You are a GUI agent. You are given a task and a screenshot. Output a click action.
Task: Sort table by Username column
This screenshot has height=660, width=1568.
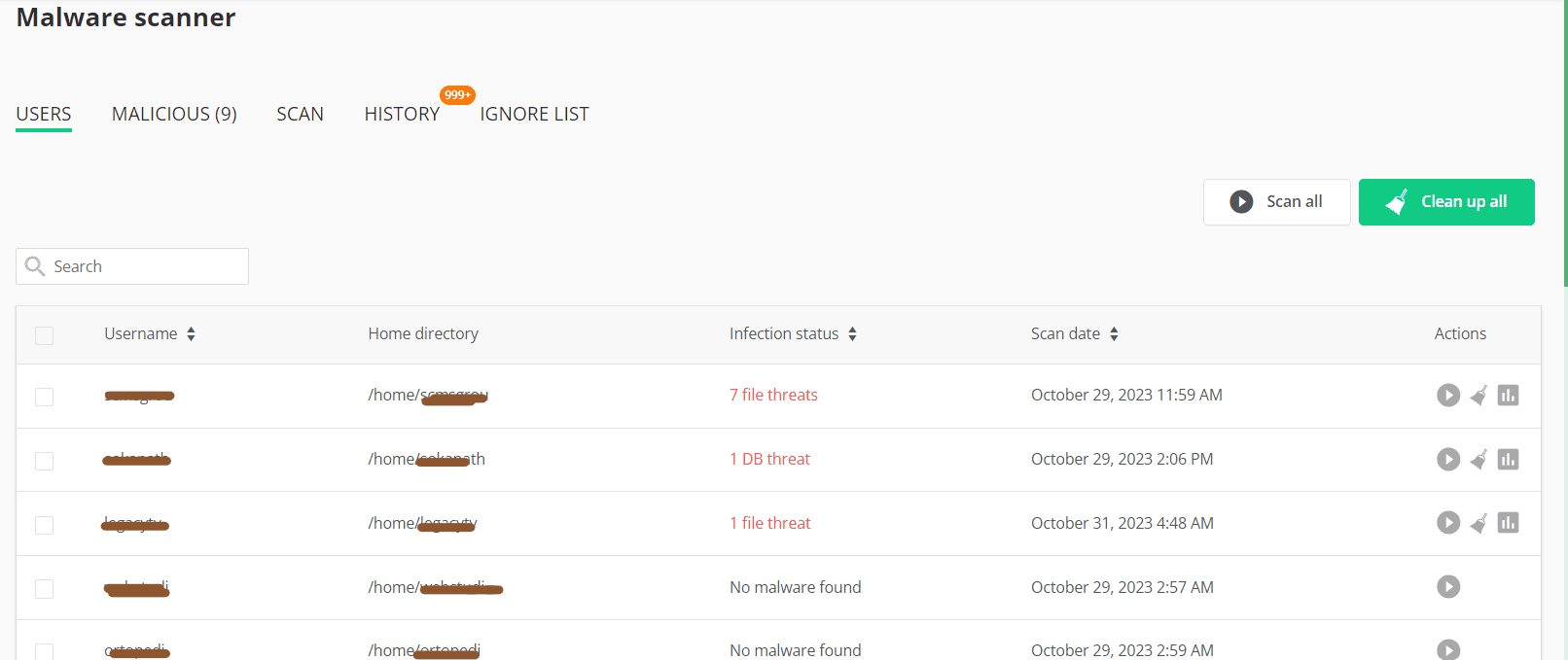coord(191,334)
